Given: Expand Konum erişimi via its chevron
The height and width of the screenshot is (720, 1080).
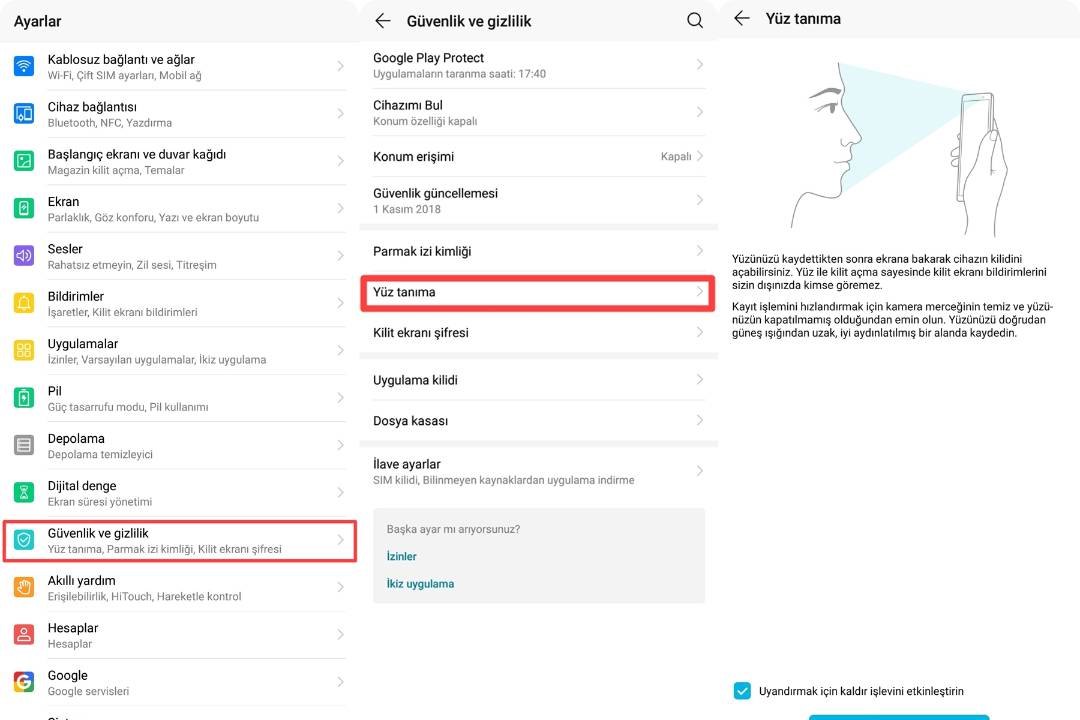Looking at the screenshot, I should coord(700,156).
